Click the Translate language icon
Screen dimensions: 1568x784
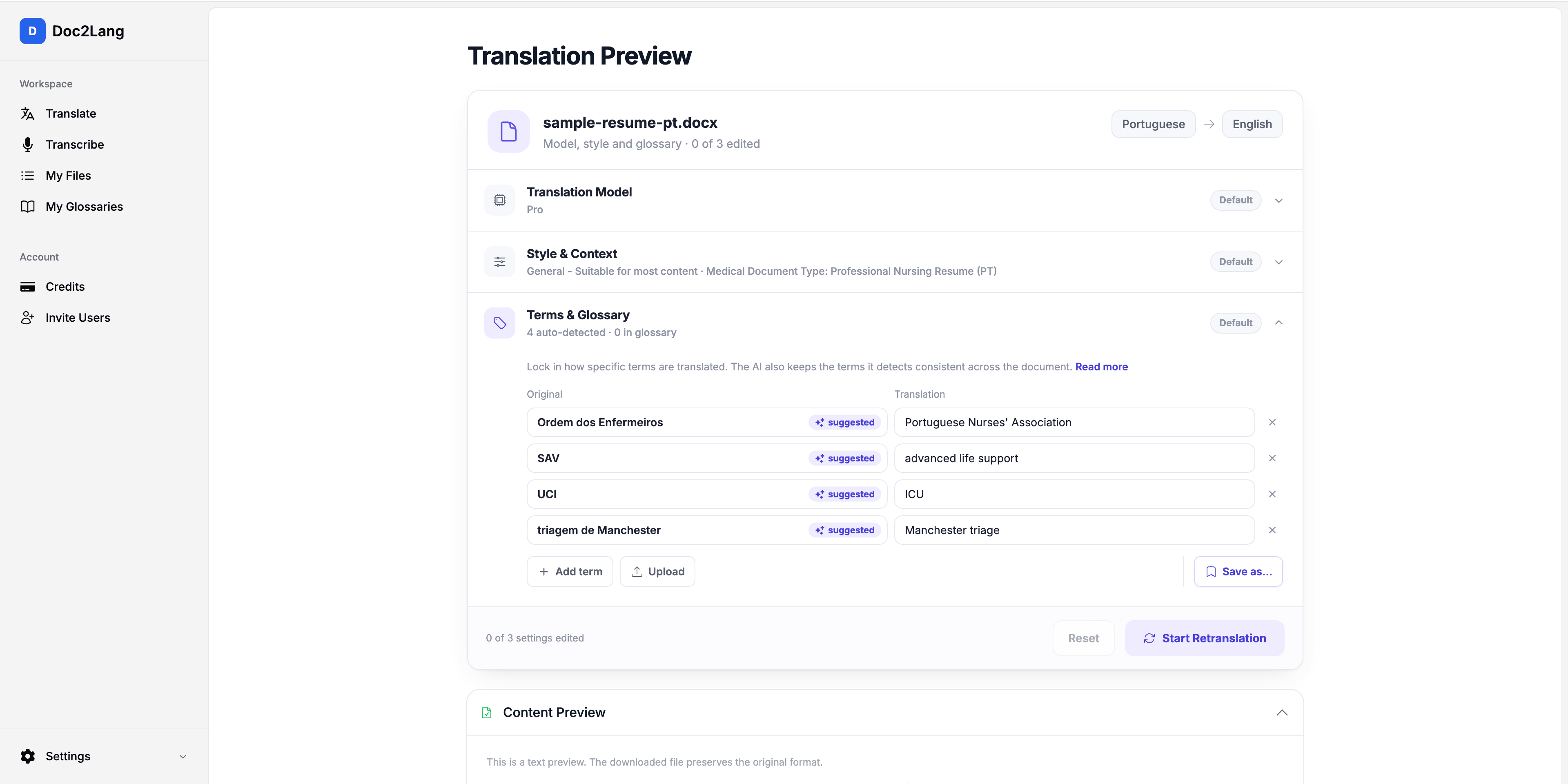tap(27, 114)
